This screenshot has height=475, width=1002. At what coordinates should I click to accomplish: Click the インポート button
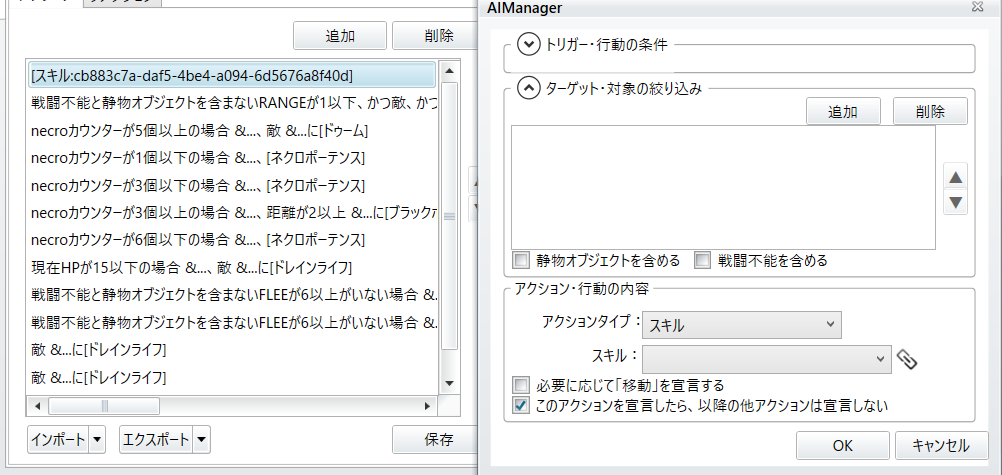58,439
